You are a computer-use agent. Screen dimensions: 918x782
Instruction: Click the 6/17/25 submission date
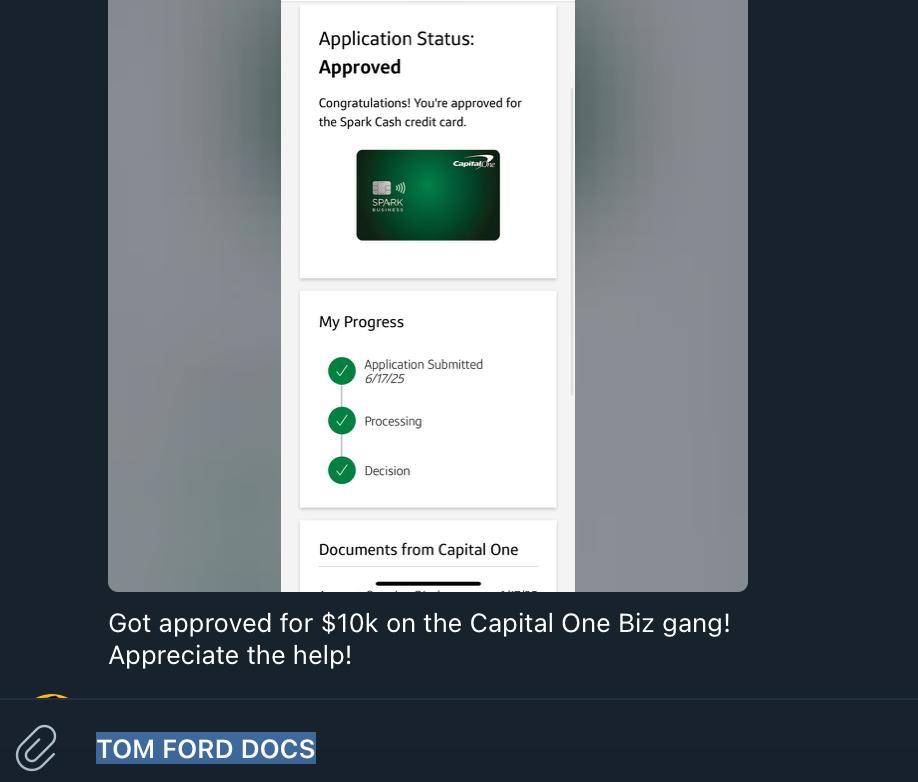[384, 379]
